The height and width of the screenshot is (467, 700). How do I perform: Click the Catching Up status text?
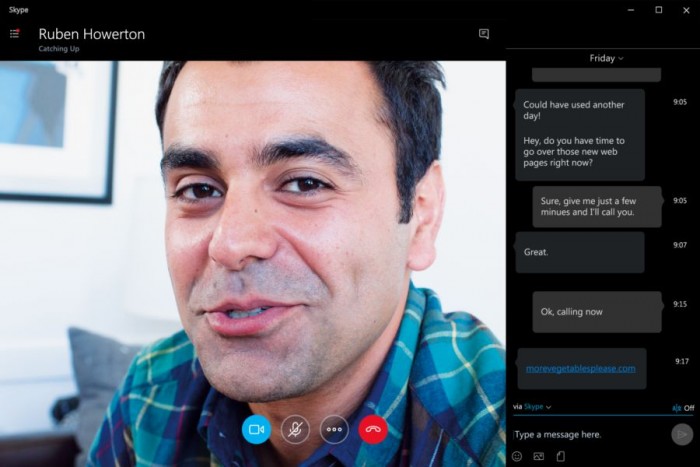pyautogui.click(x=58, y=49)
